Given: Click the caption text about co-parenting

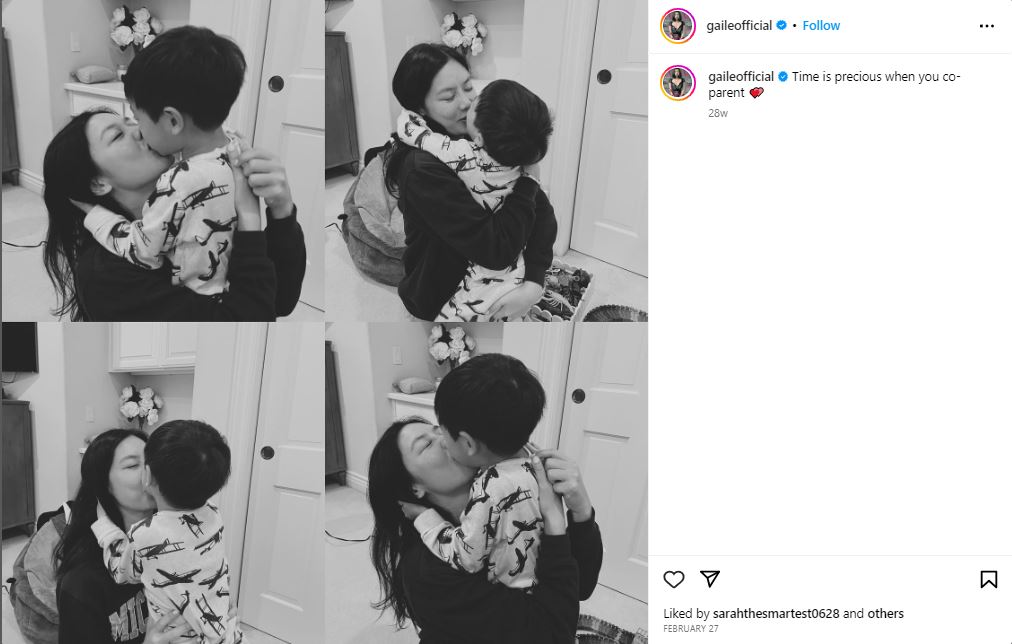Looking at the screenshot, I should (834, 84).
